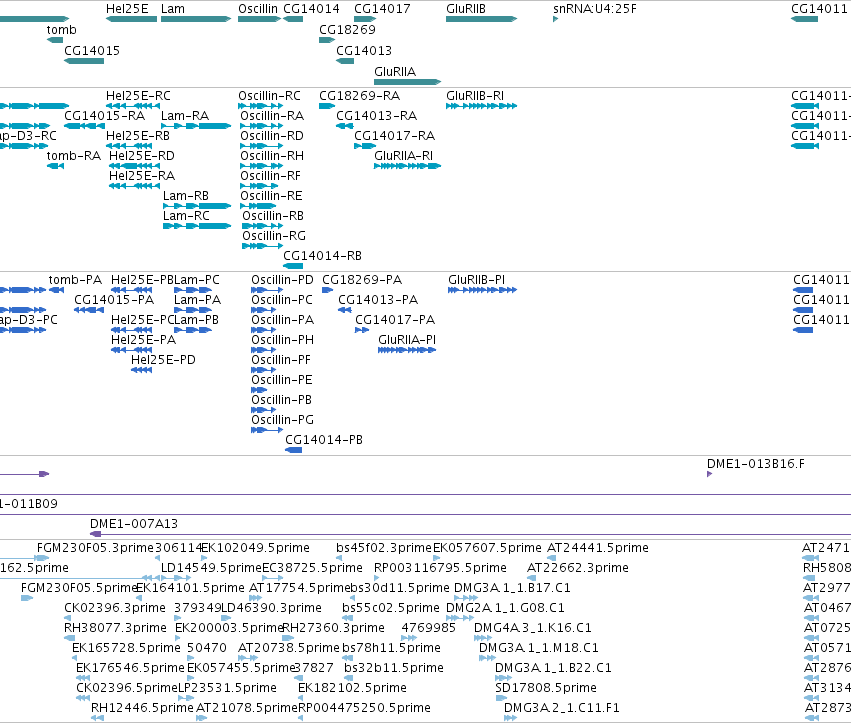Select the Oscillin-PD protein label

(x=282, y=280)
